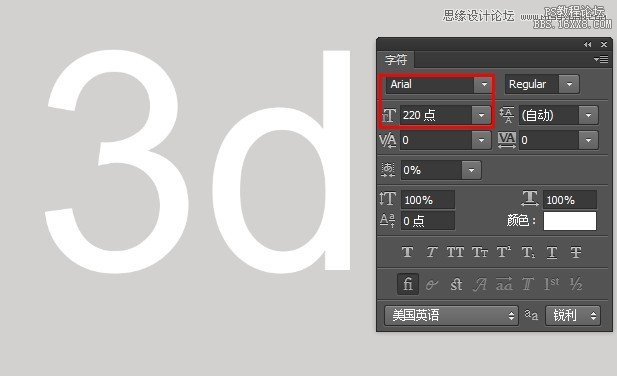Viewport: 617px width, 376px height.
Task: Apply Superscript formatting icon
Action: coord(504,252)
